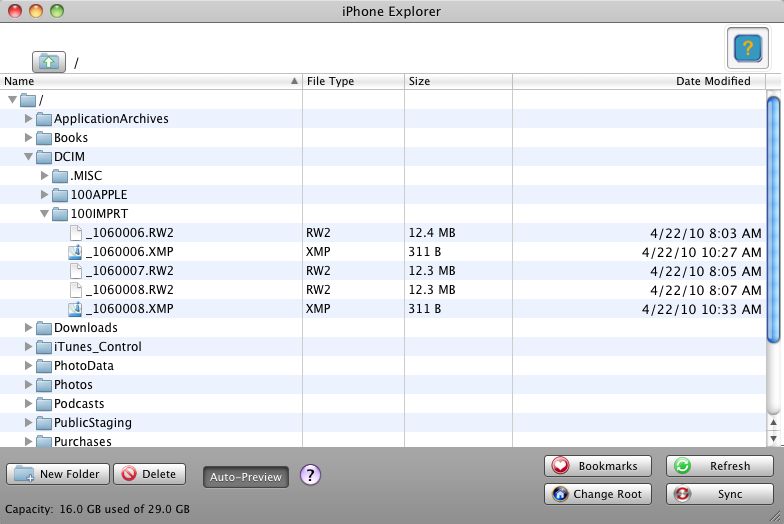Screen dimensions: 784x524
Task: Collapse the DCIM folder
Action: (x=28, y=157)
